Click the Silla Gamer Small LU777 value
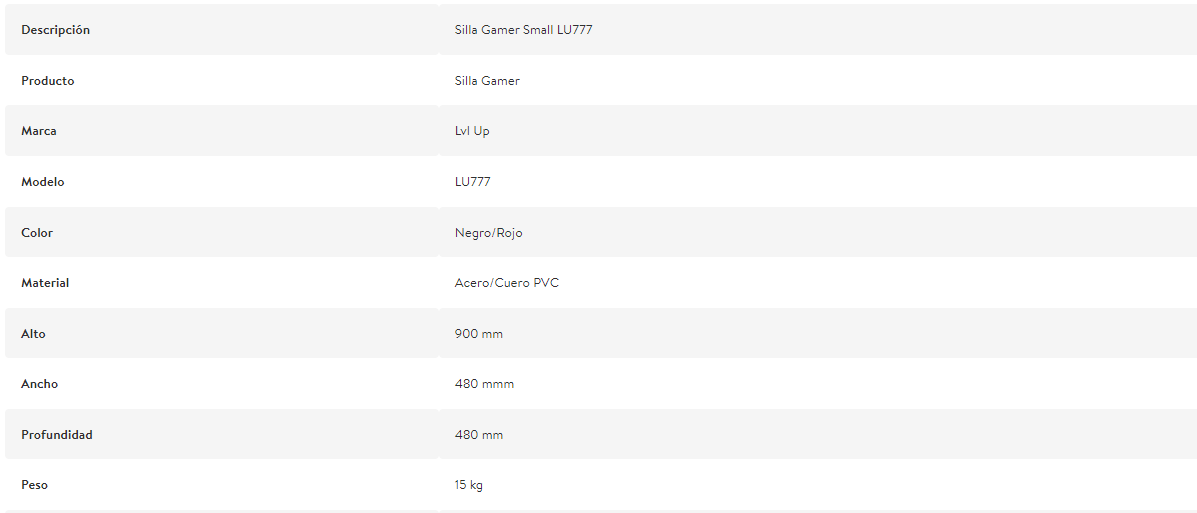The image size is (1197, 513). tap(523, 30)
